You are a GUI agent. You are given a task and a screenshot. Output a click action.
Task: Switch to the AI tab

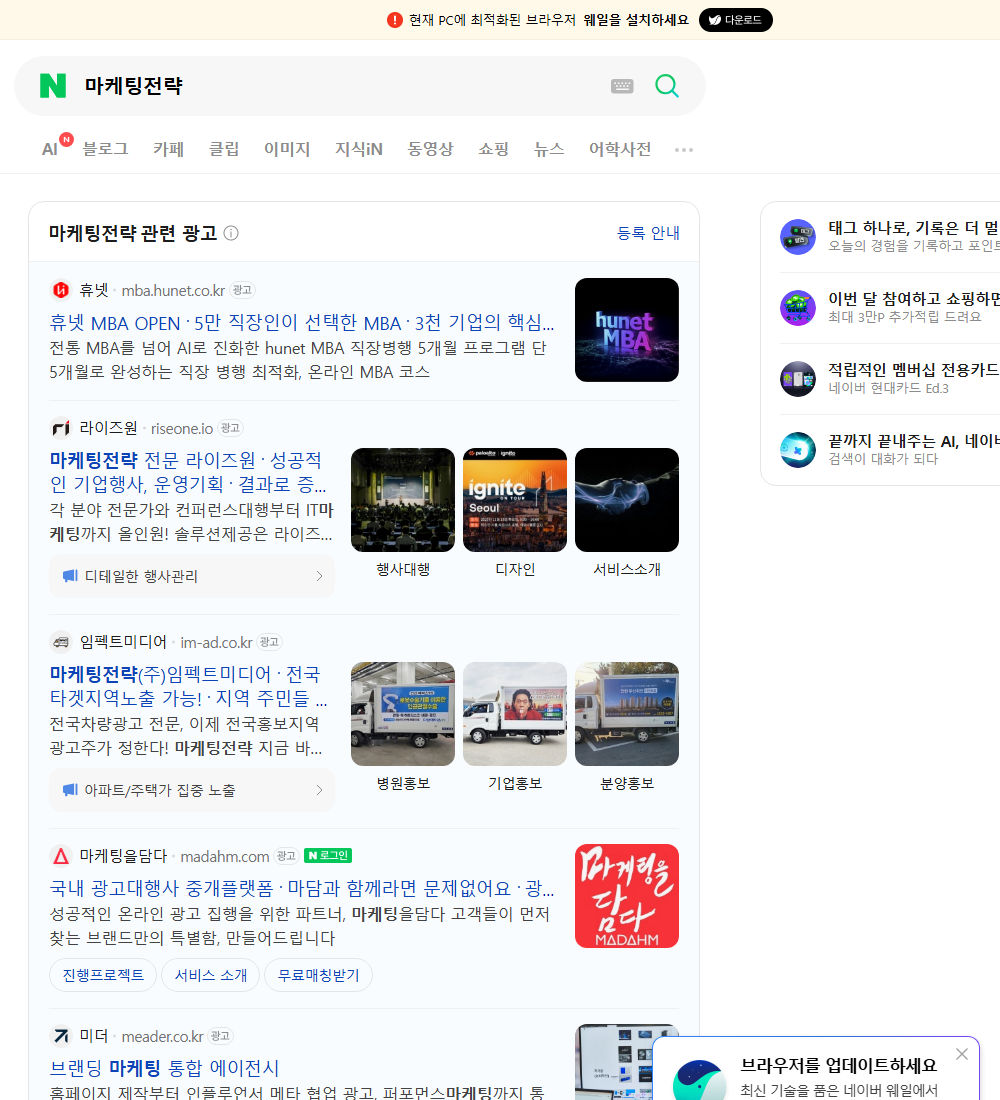coord(50,149)
